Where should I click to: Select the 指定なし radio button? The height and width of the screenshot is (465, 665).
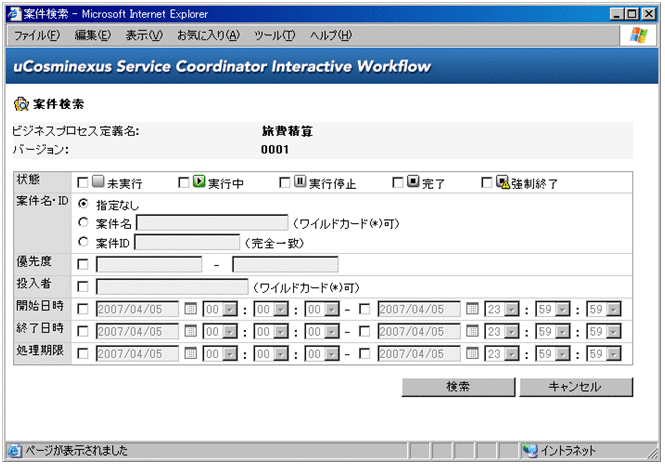(83, 204)
